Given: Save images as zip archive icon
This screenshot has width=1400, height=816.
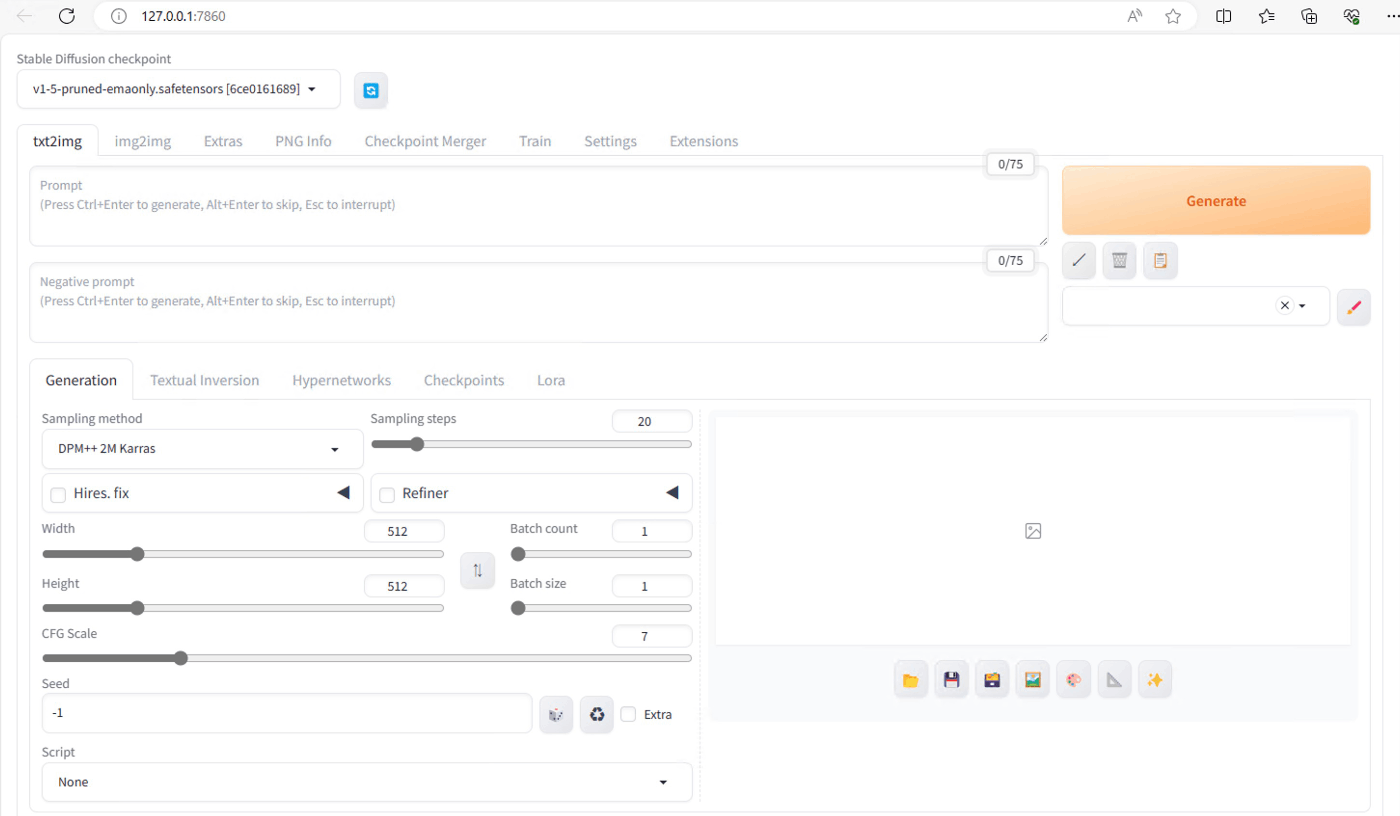Looking at the screenshot, I should (992, 680).
